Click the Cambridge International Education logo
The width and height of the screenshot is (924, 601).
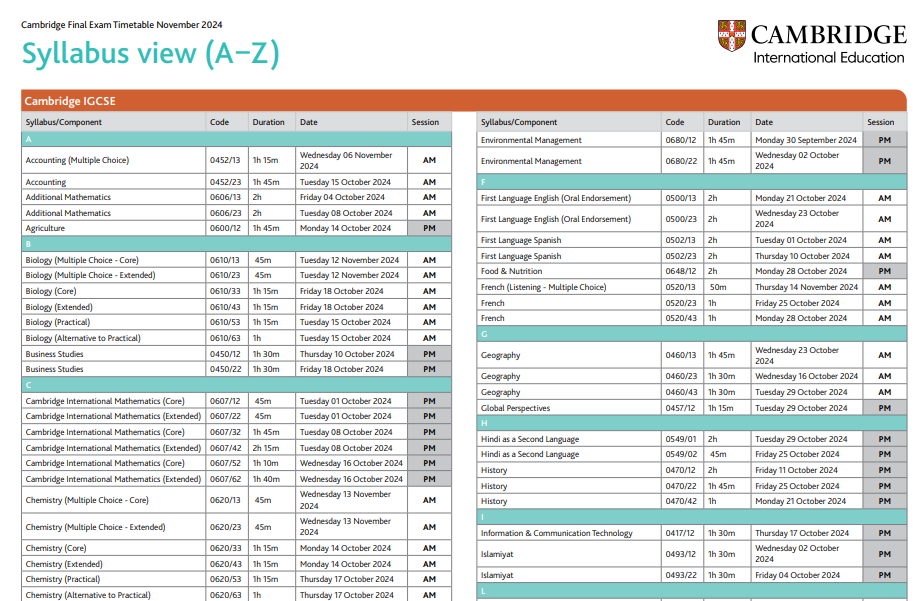pos(811,42)
